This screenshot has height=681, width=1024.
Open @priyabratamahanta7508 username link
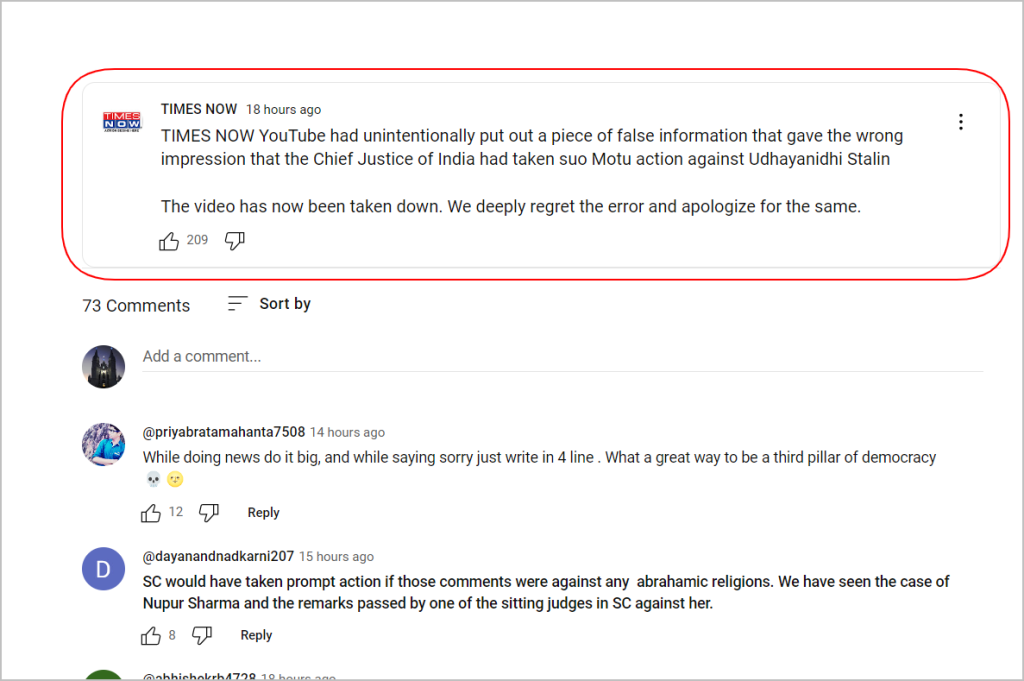(x=224, y=432)
